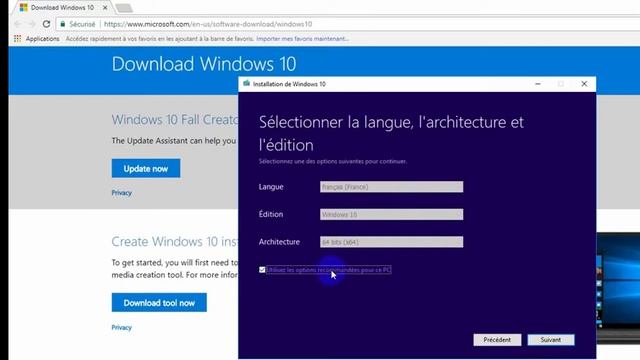Click the secure padlock icon in address bar
This screenshot has width=640, height=360.
pos(62,24)
